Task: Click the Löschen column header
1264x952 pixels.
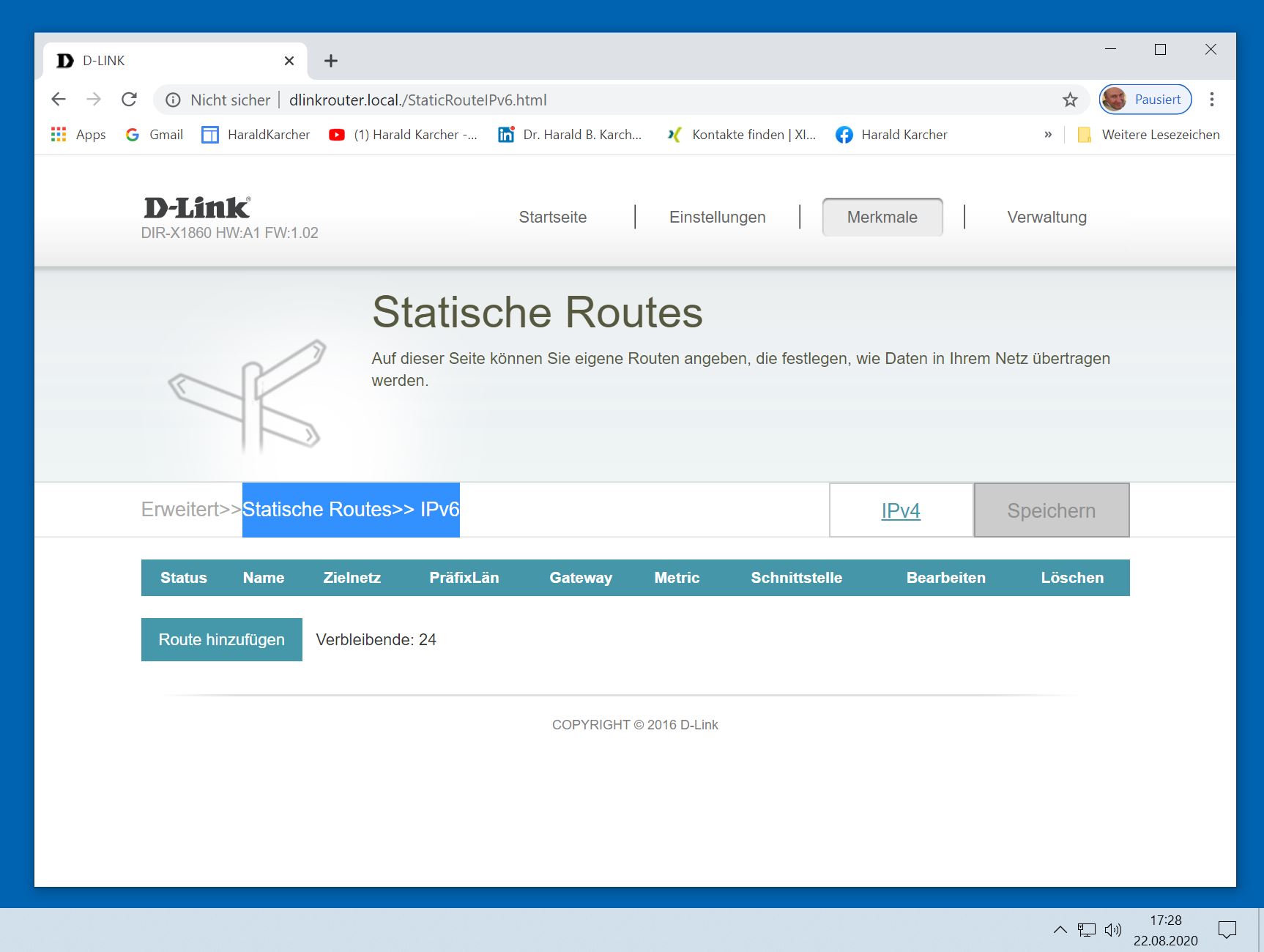Action: (1072, 578)
